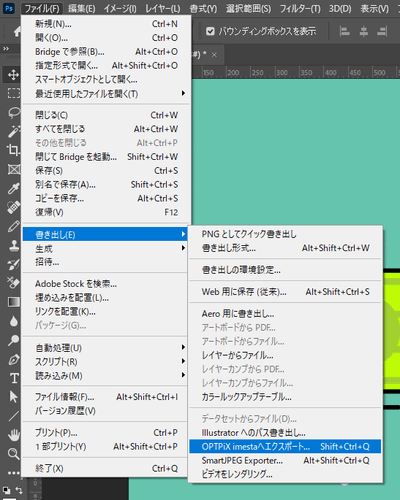
Task: Expand the 生成 submenu
Action: click(183, 248)
